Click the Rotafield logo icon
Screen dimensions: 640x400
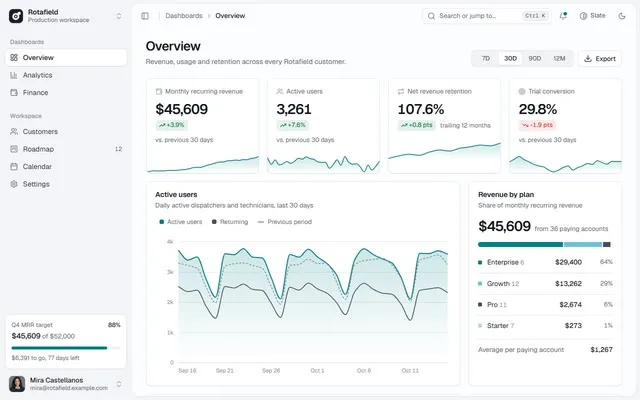[16, 16]
